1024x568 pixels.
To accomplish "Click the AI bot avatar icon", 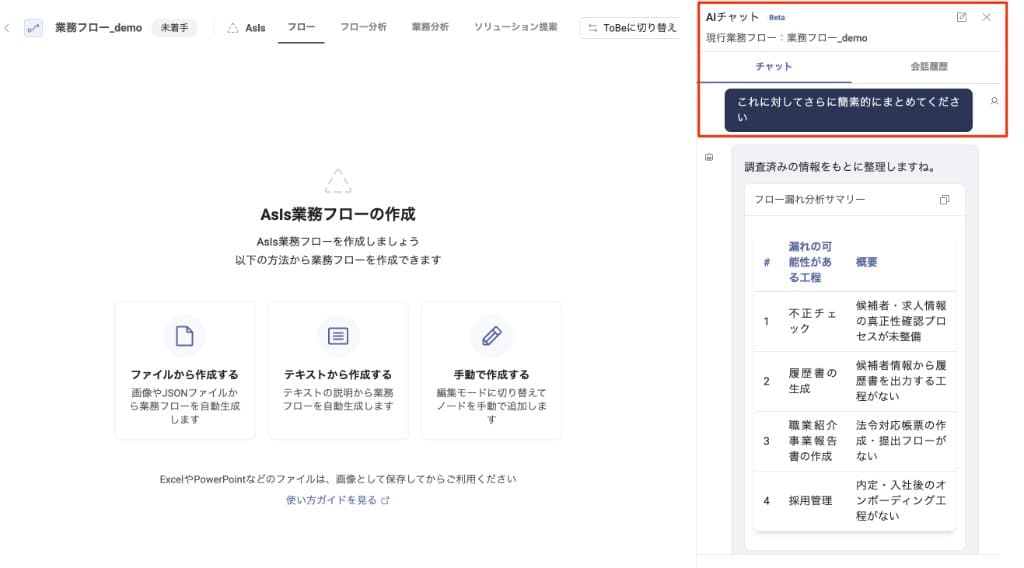I will click(709, 157).
